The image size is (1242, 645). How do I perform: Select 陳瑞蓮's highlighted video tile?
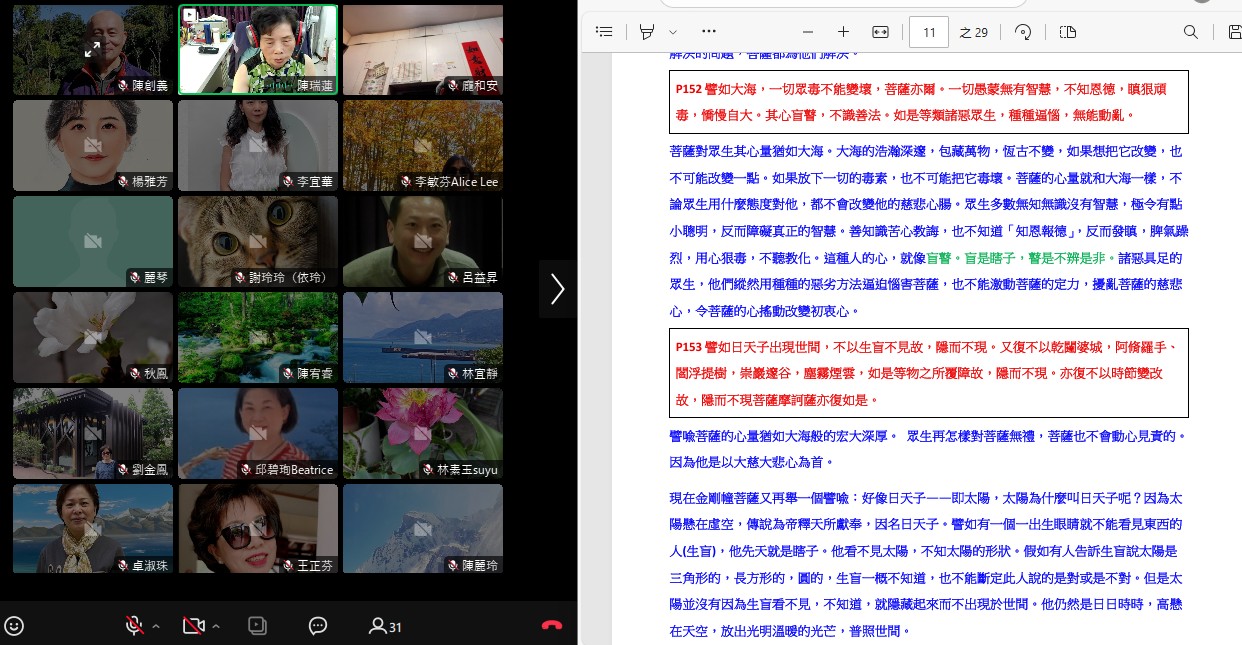click(258, 49)
